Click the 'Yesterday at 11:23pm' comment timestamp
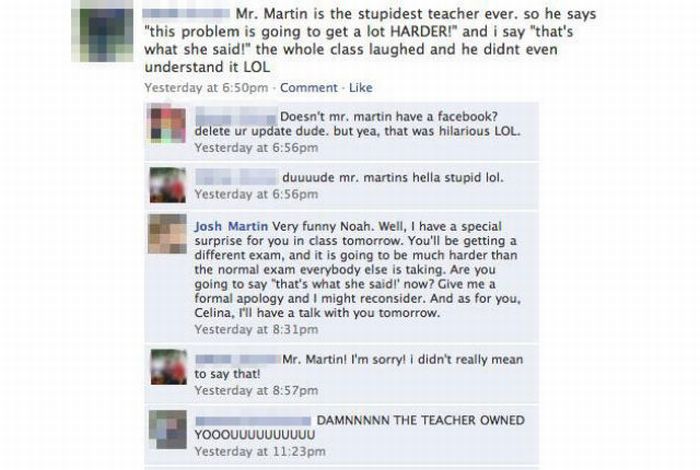 [260, 451]
